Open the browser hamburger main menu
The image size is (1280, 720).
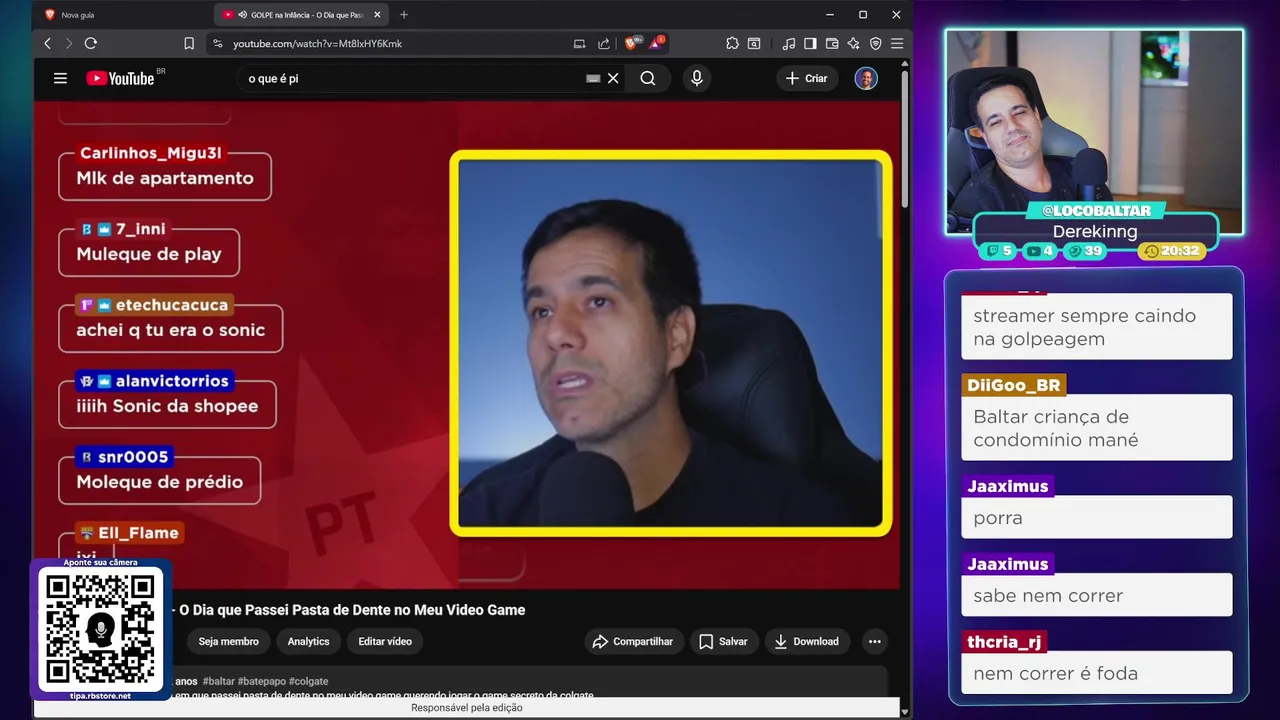897,43
